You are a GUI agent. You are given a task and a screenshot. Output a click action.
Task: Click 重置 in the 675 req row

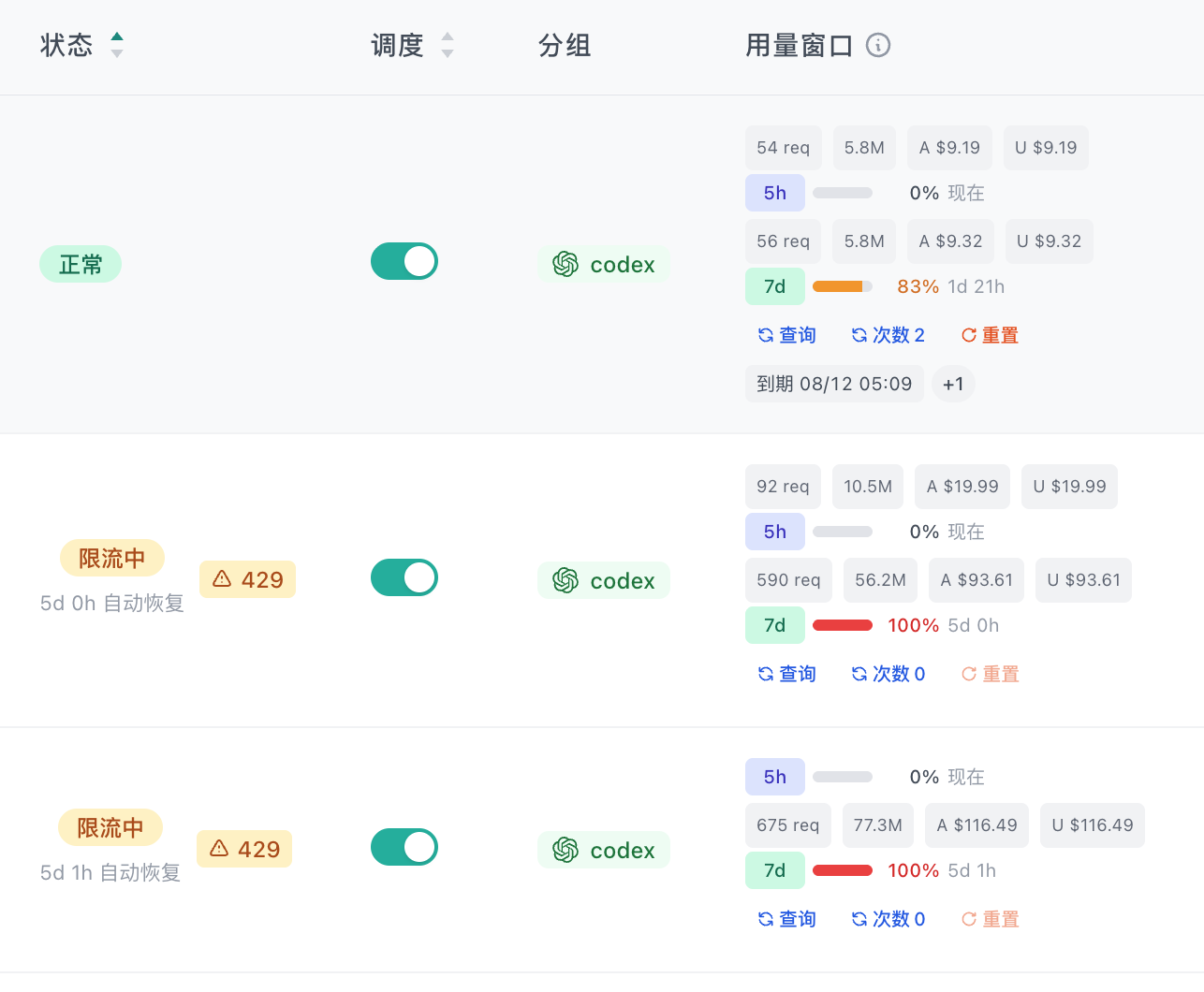tap(990, 919)
